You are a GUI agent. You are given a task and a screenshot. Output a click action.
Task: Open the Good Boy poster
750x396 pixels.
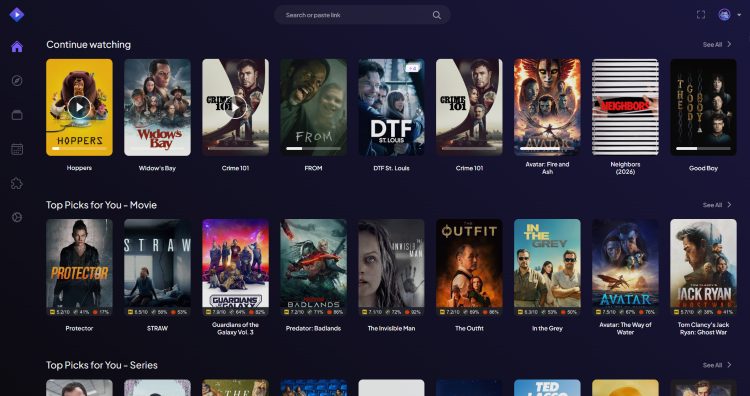pyautogui.click(x=703, y=107)
